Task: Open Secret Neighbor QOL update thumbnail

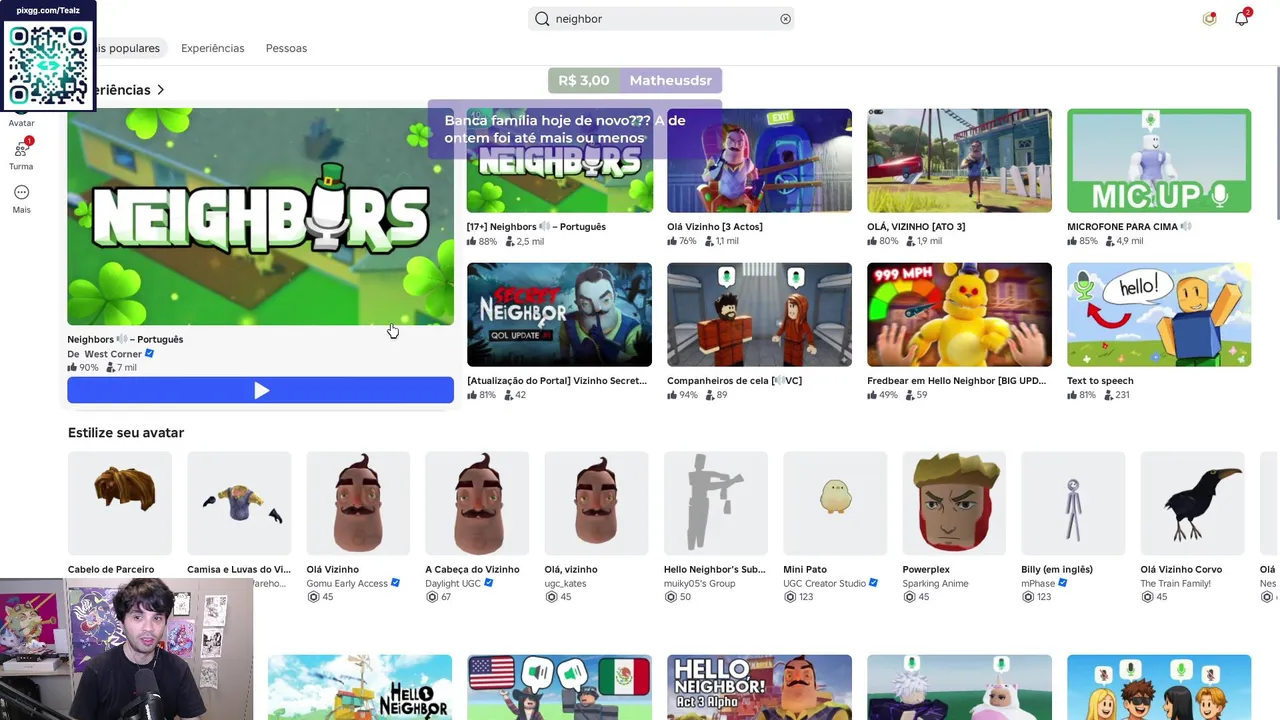Action: pyautogui.click(x=559, y=315)
